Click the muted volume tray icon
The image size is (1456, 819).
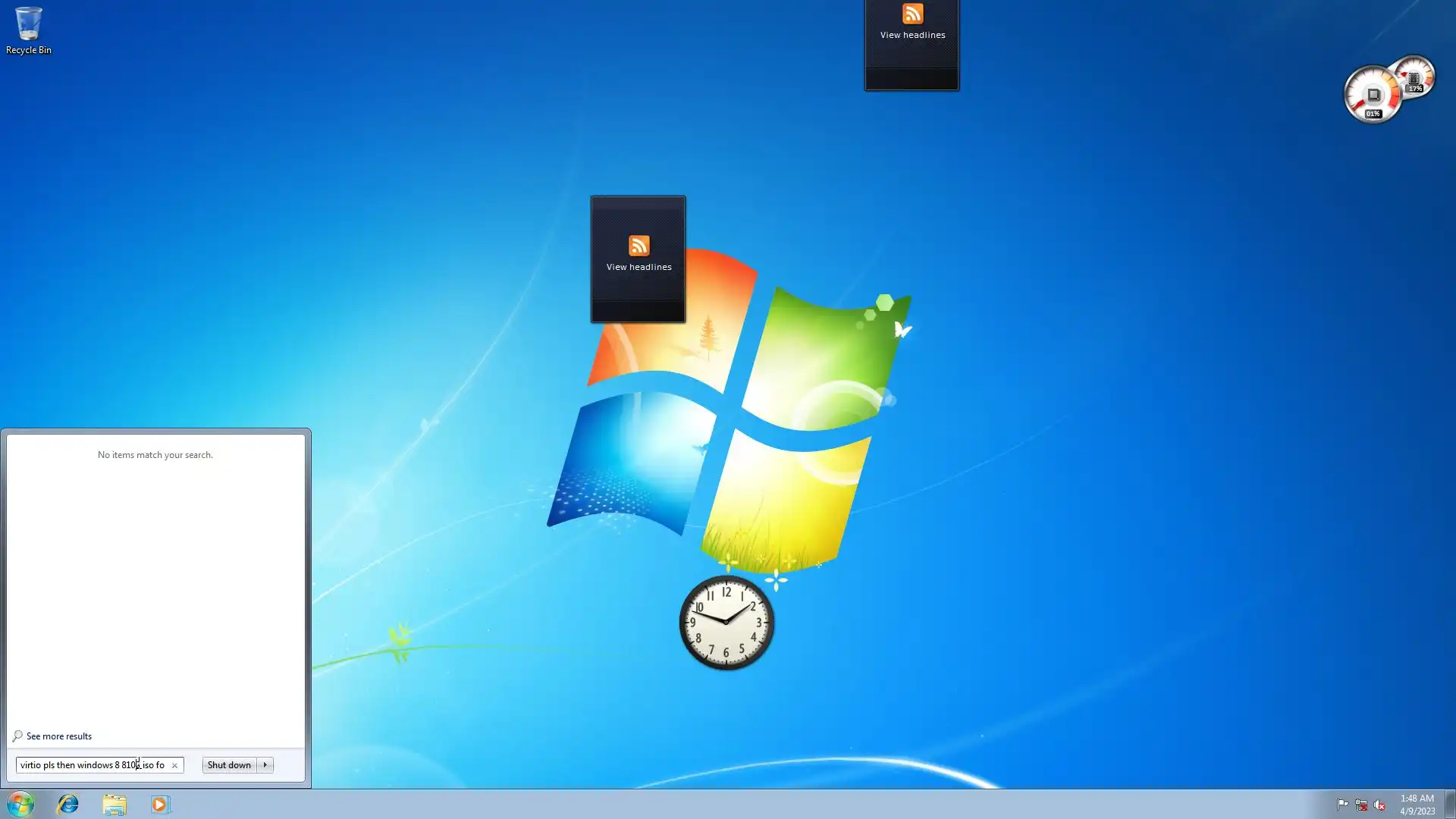click(x=1379, y=805)
